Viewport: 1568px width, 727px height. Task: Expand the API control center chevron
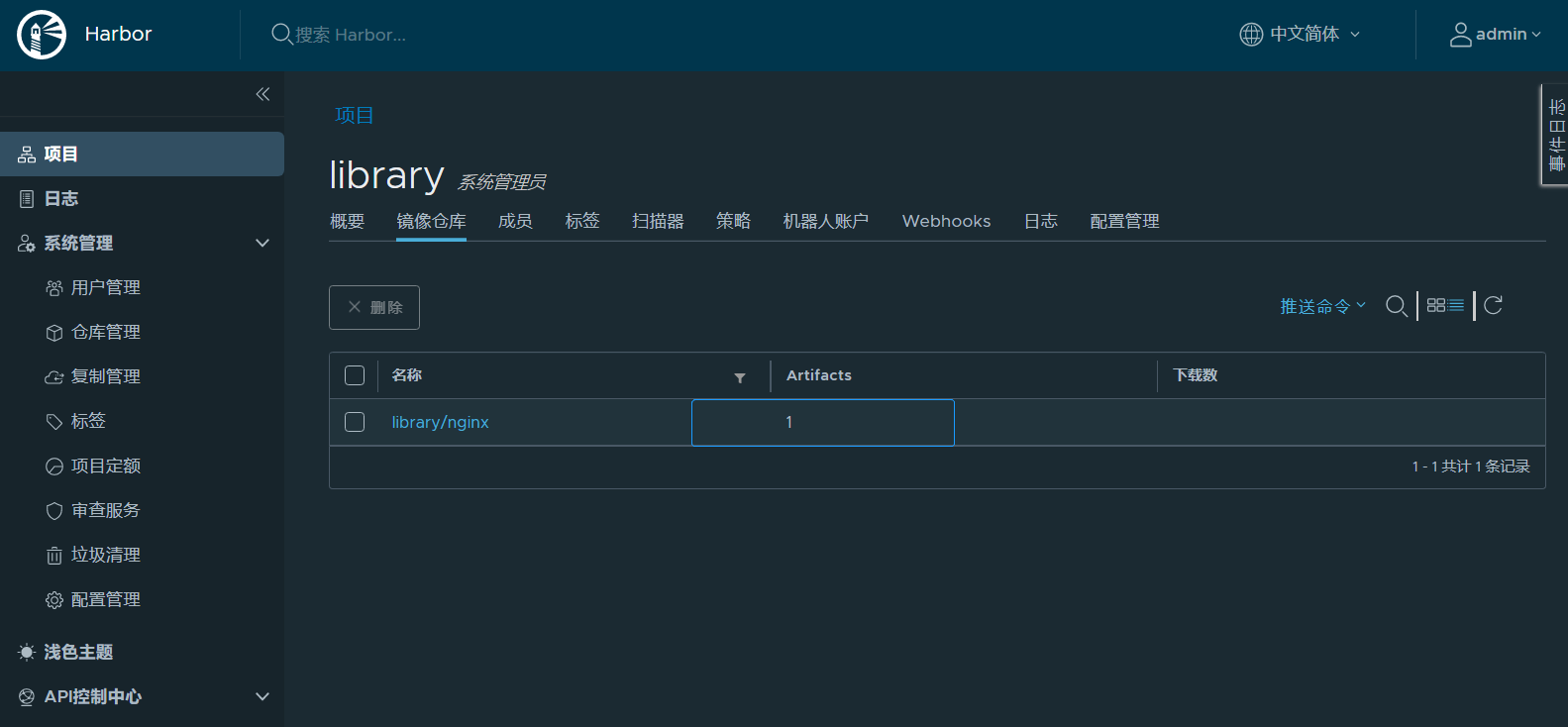[262, 697]
